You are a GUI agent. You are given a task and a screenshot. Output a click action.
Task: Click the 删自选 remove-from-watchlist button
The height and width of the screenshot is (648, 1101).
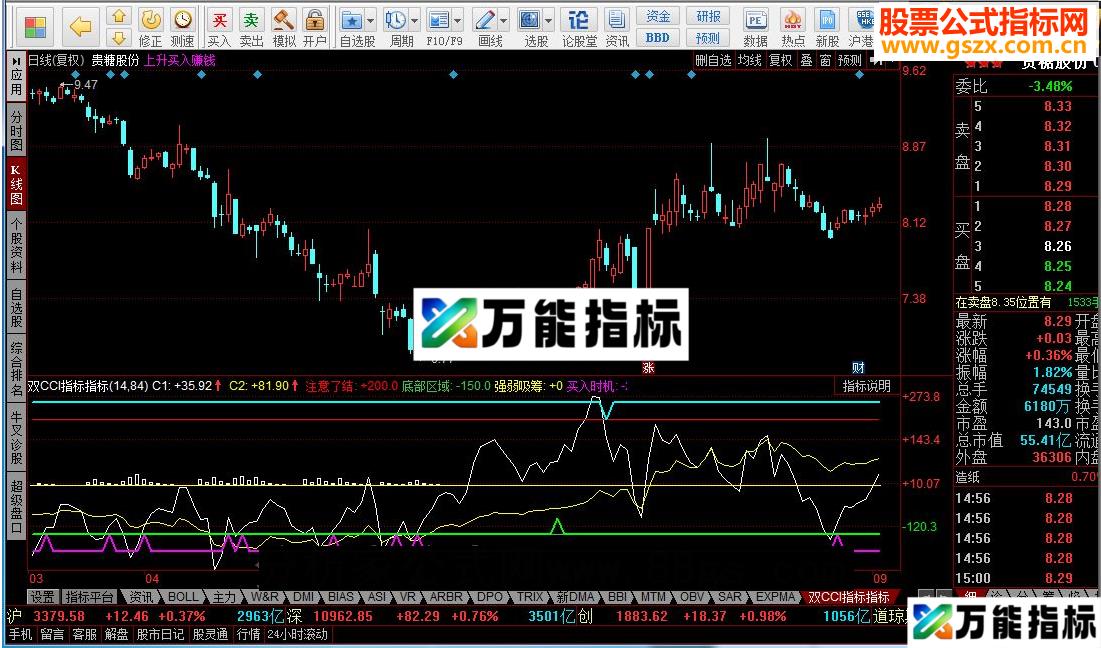point(712,59)
